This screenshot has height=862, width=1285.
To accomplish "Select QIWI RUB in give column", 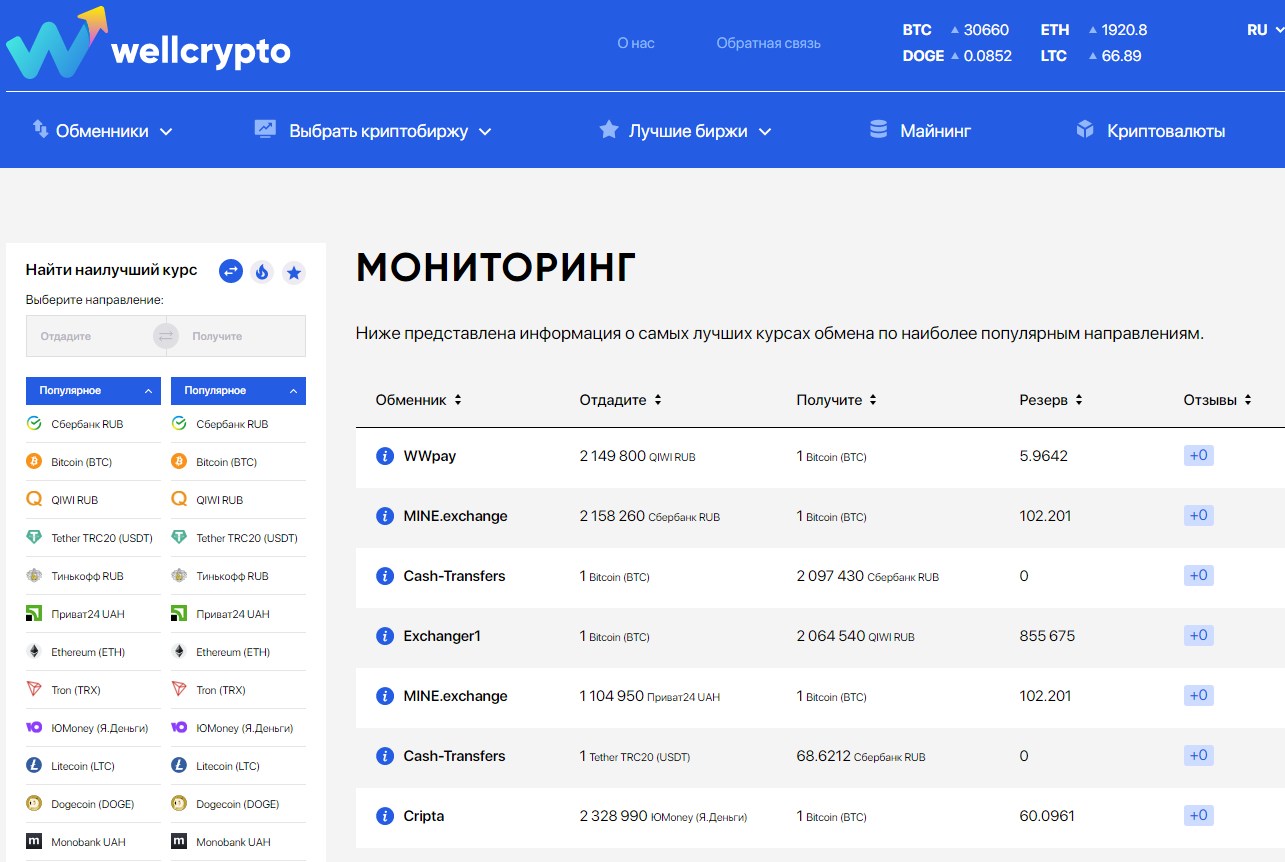I will [x=93, y=500].
